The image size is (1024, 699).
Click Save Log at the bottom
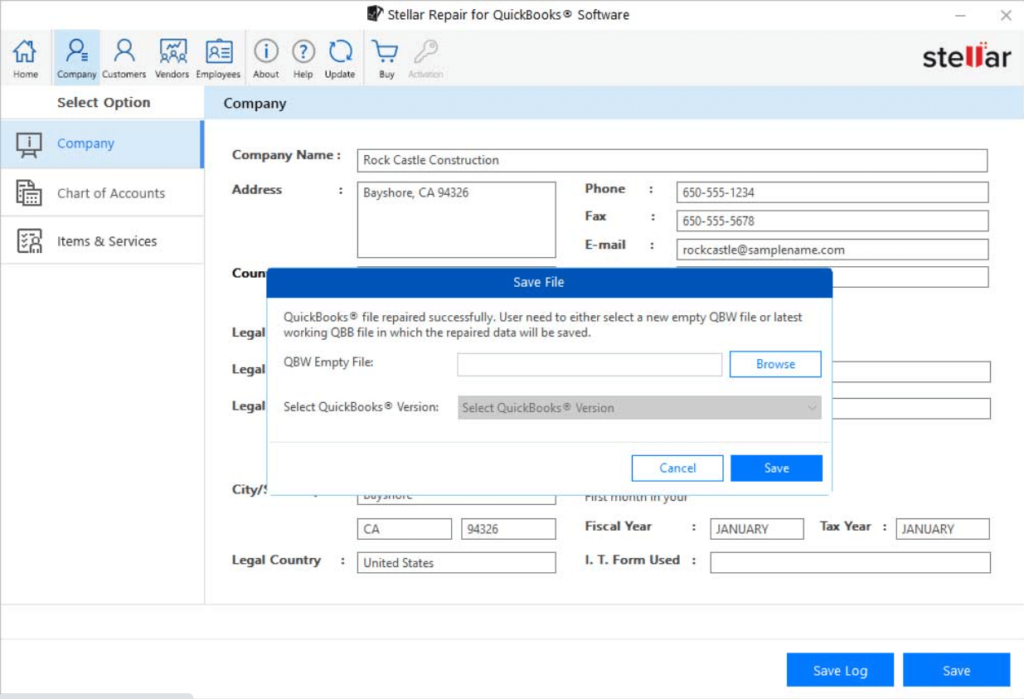click(x=839, y=670)
